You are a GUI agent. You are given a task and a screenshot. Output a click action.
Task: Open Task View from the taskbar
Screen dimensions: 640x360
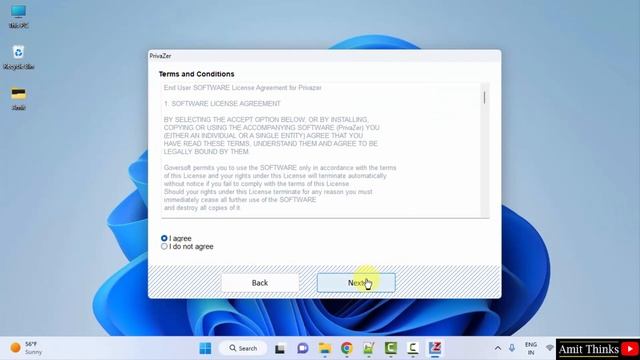(x=280, y=349)
